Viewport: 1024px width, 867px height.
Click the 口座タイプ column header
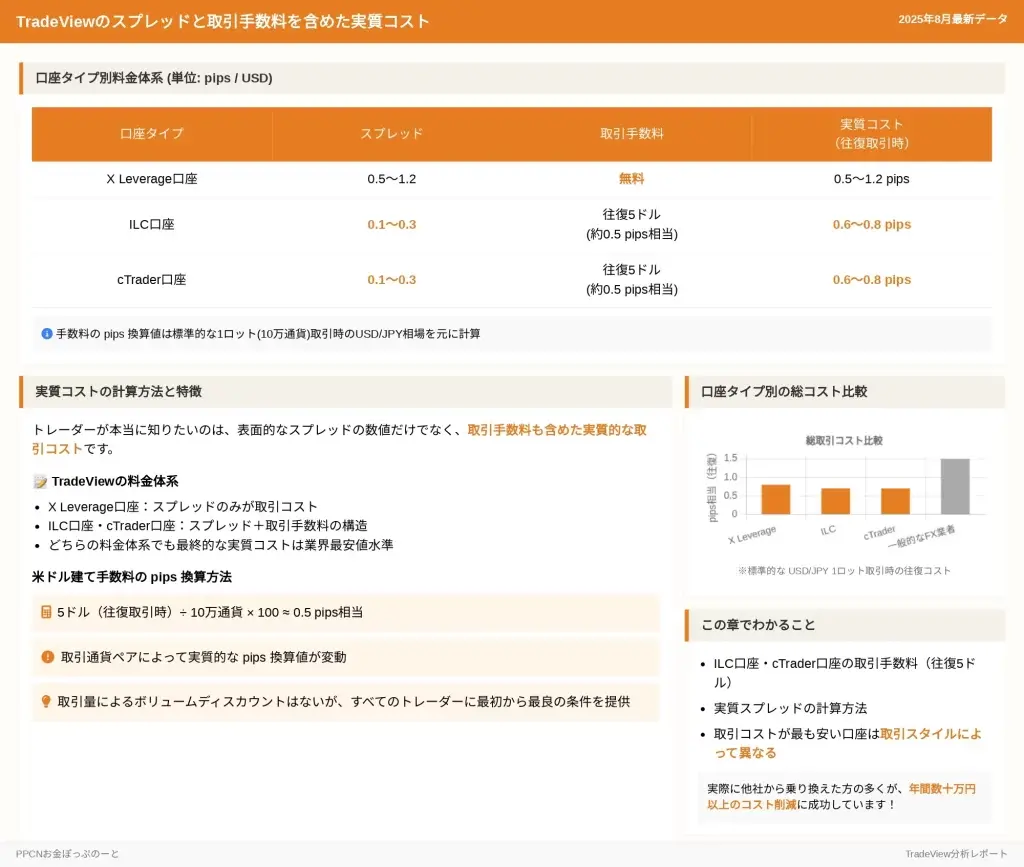(x=152, y=134)
